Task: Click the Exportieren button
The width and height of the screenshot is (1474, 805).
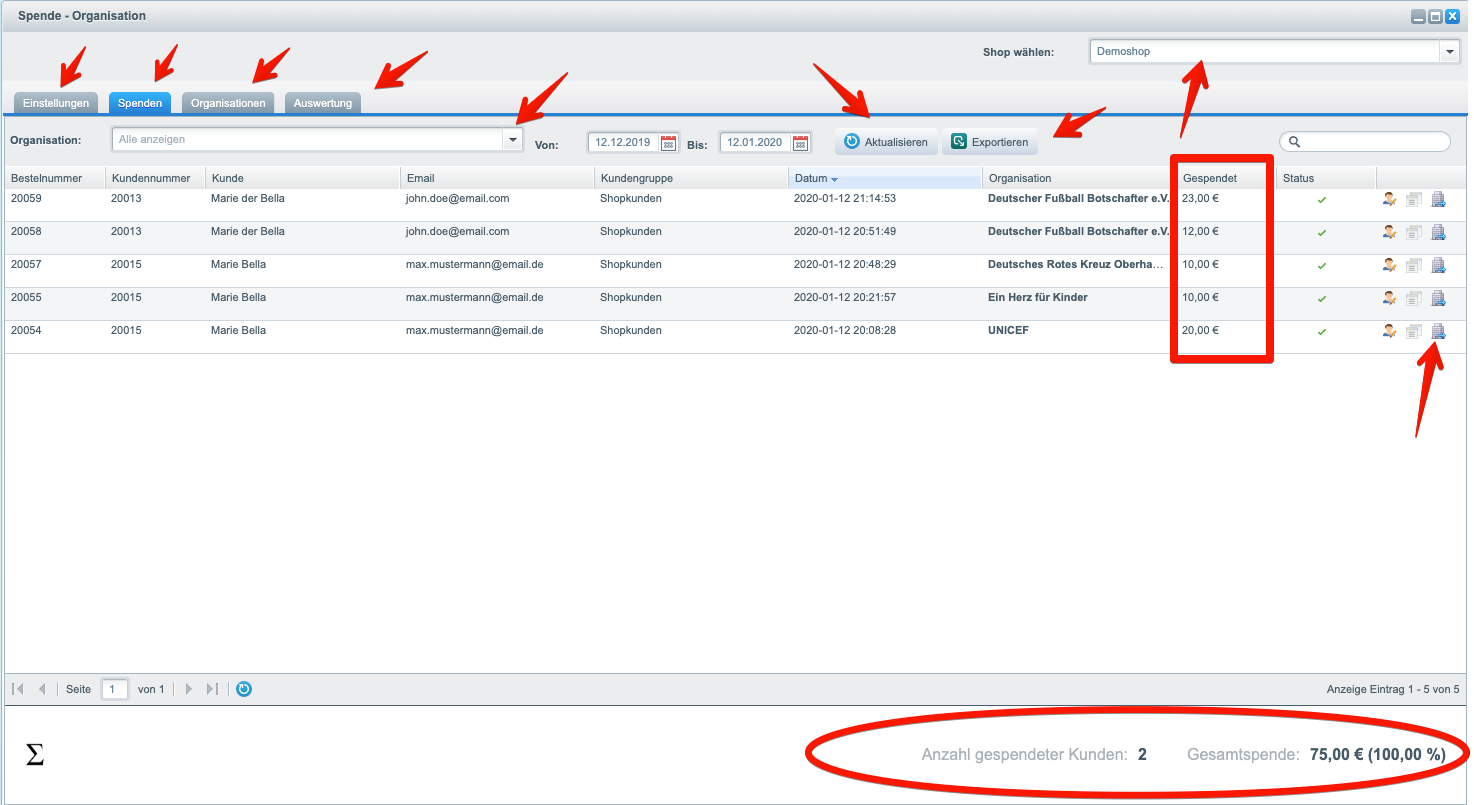Action: [x=990, y=142]
